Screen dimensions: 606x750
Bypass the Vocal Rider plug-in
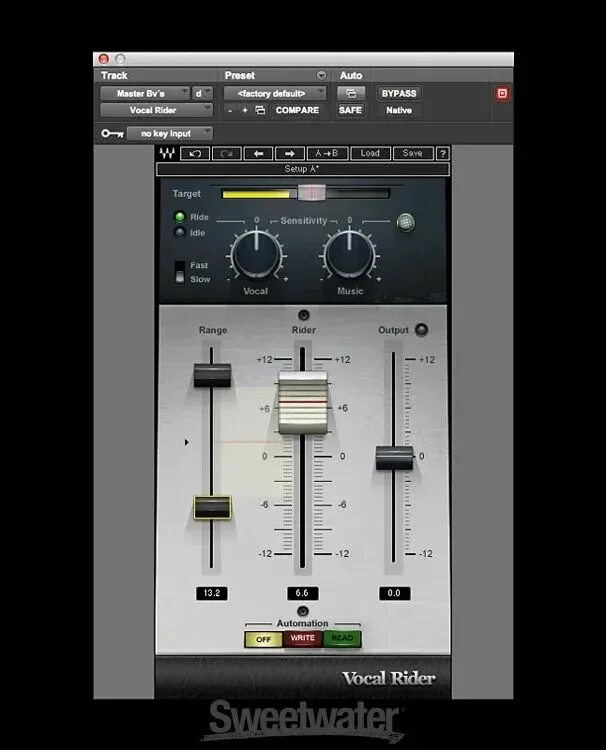pyautogui.click(x=399, y=93)
